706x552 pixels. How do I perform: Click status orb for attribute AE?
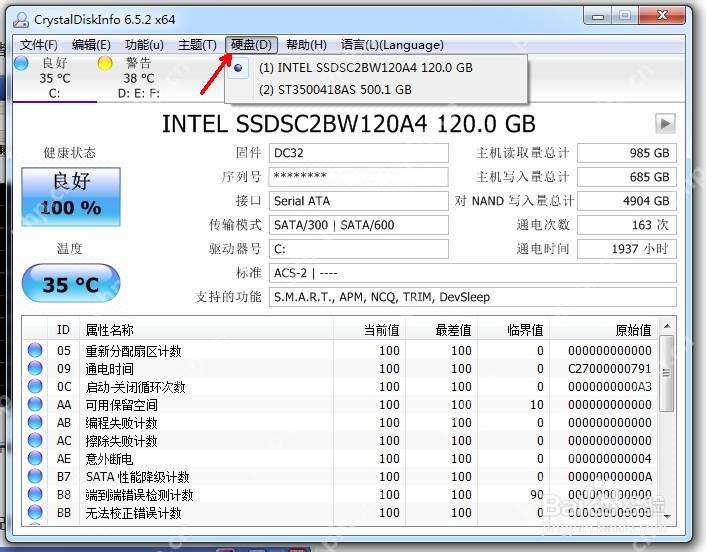pos(35,458)
